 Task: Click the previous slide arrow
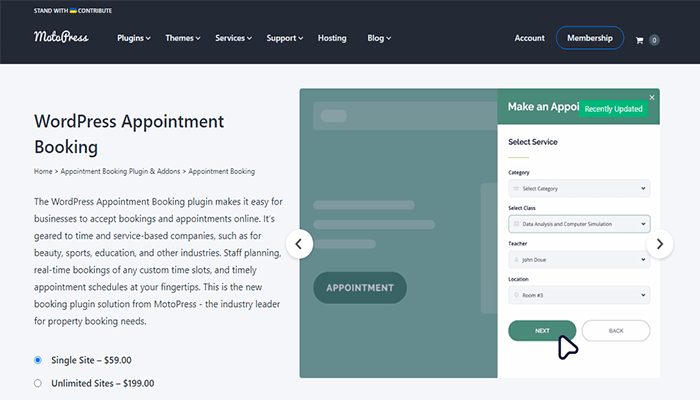299,244
